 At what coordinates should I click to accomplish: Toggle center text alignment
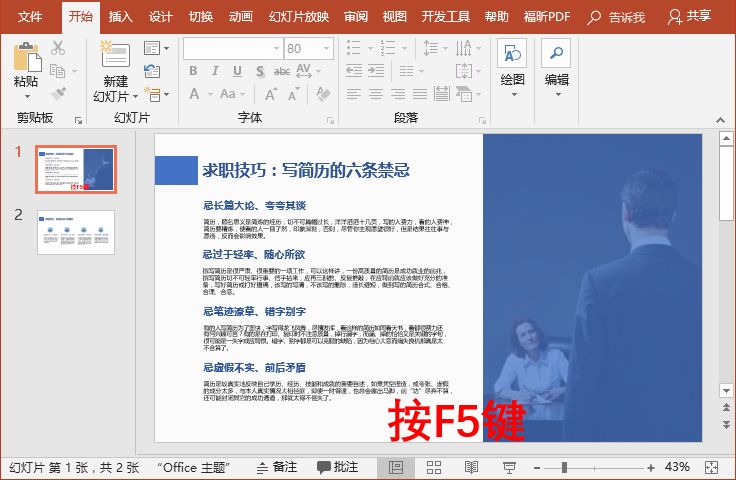(376, 94)
